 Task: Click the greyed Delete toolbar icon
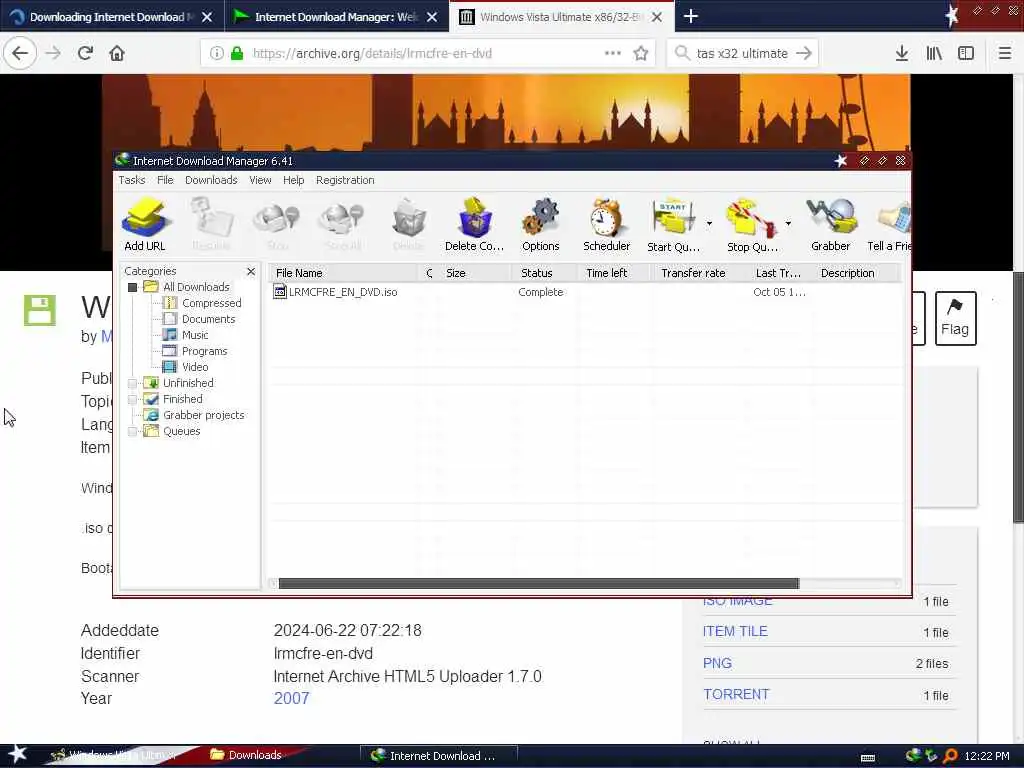[x=408, y=224]
